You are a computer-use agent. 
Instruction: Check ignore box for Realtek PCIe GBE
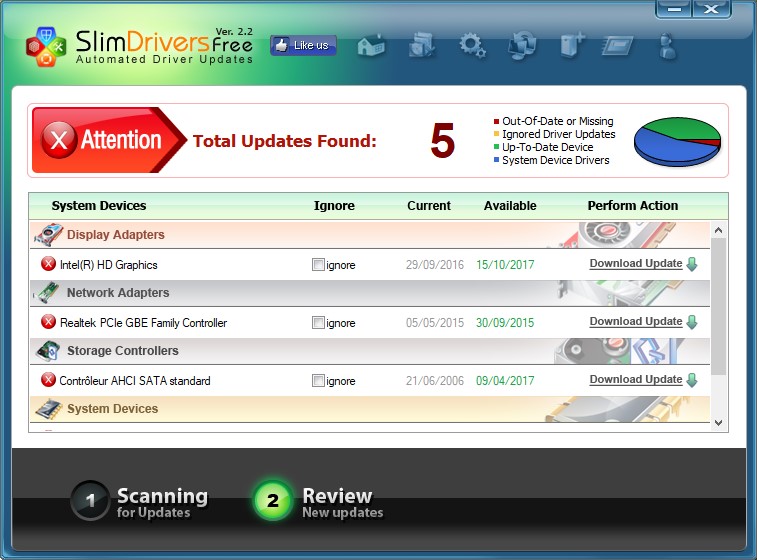click(318, 323)
